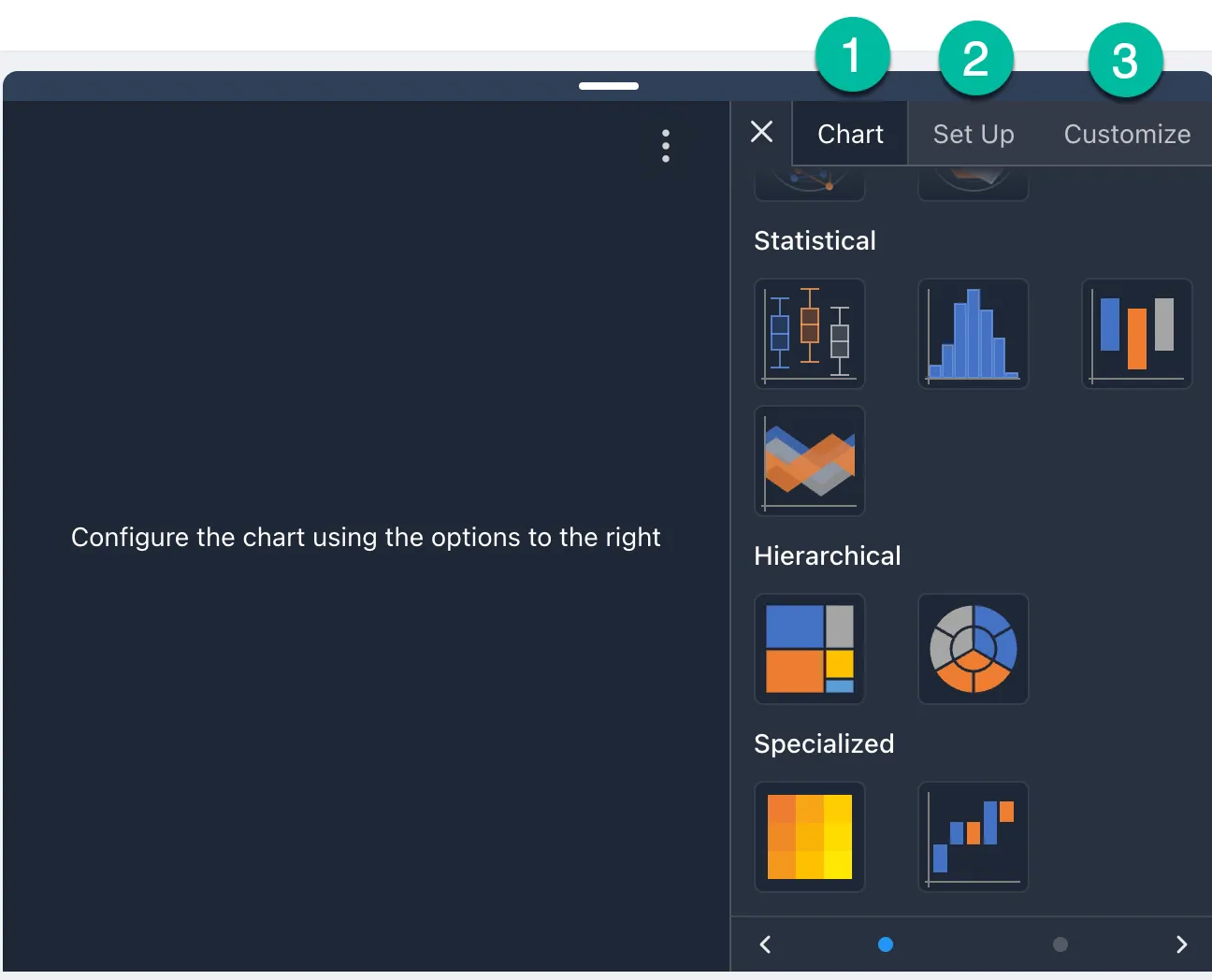1212x980 pixels.
Task: Select the box plot chart type
Action: point(810,334)
